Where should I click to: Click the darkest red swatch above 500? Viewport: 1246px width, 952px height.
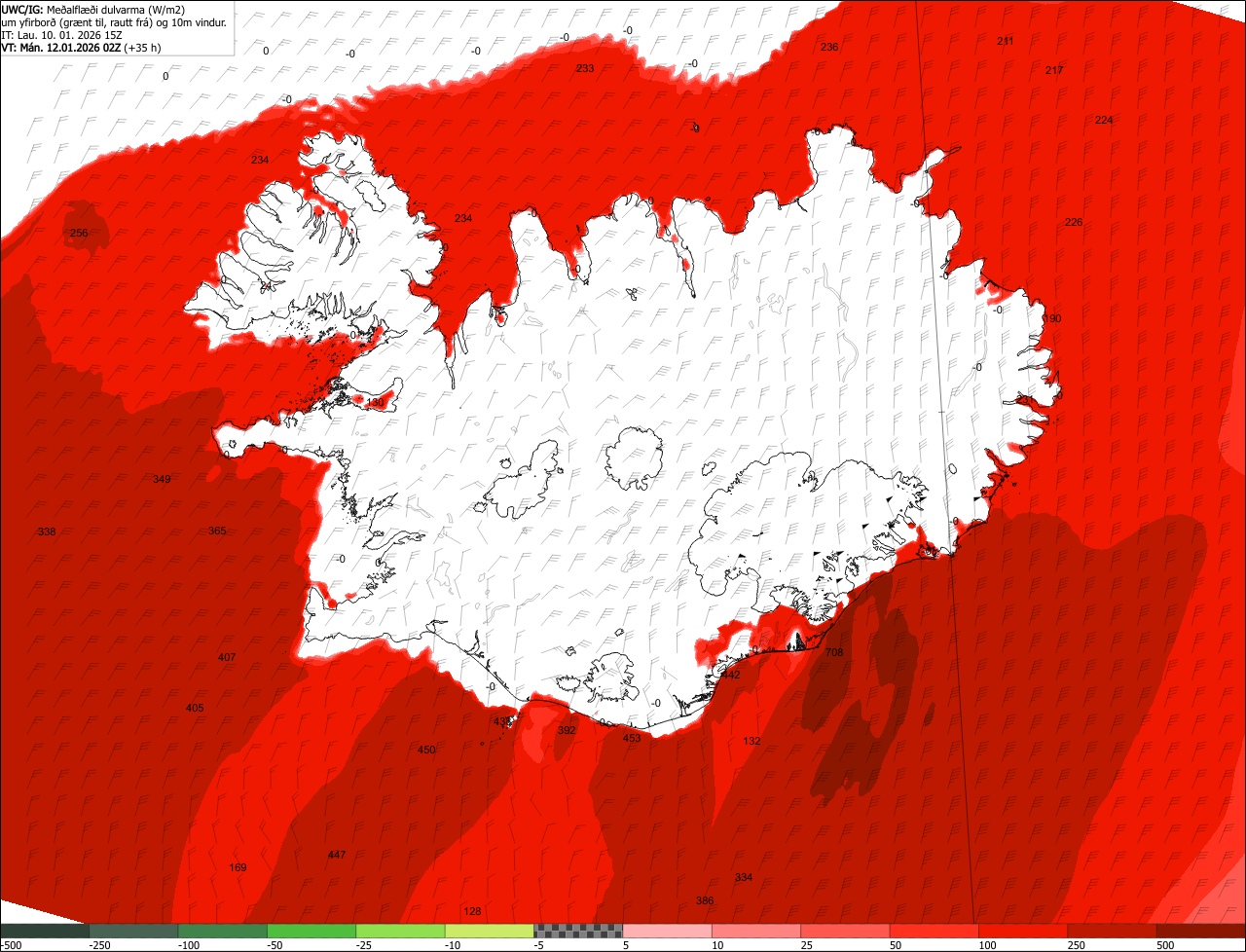[x=1201, y=931]
